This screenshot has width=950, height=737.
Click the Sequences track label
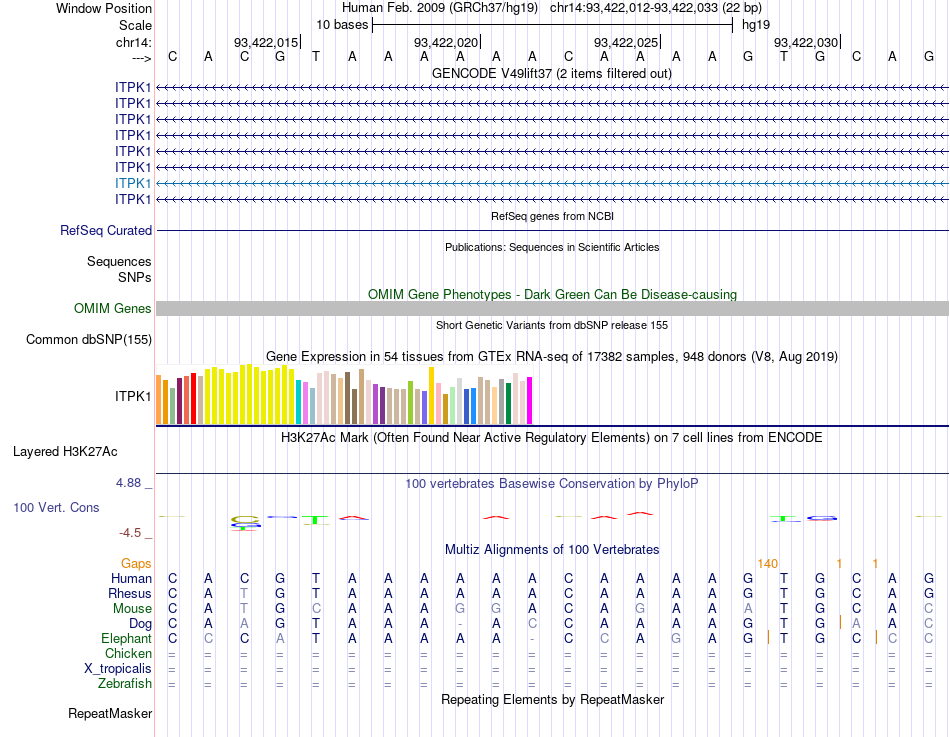tap(119, 261)
